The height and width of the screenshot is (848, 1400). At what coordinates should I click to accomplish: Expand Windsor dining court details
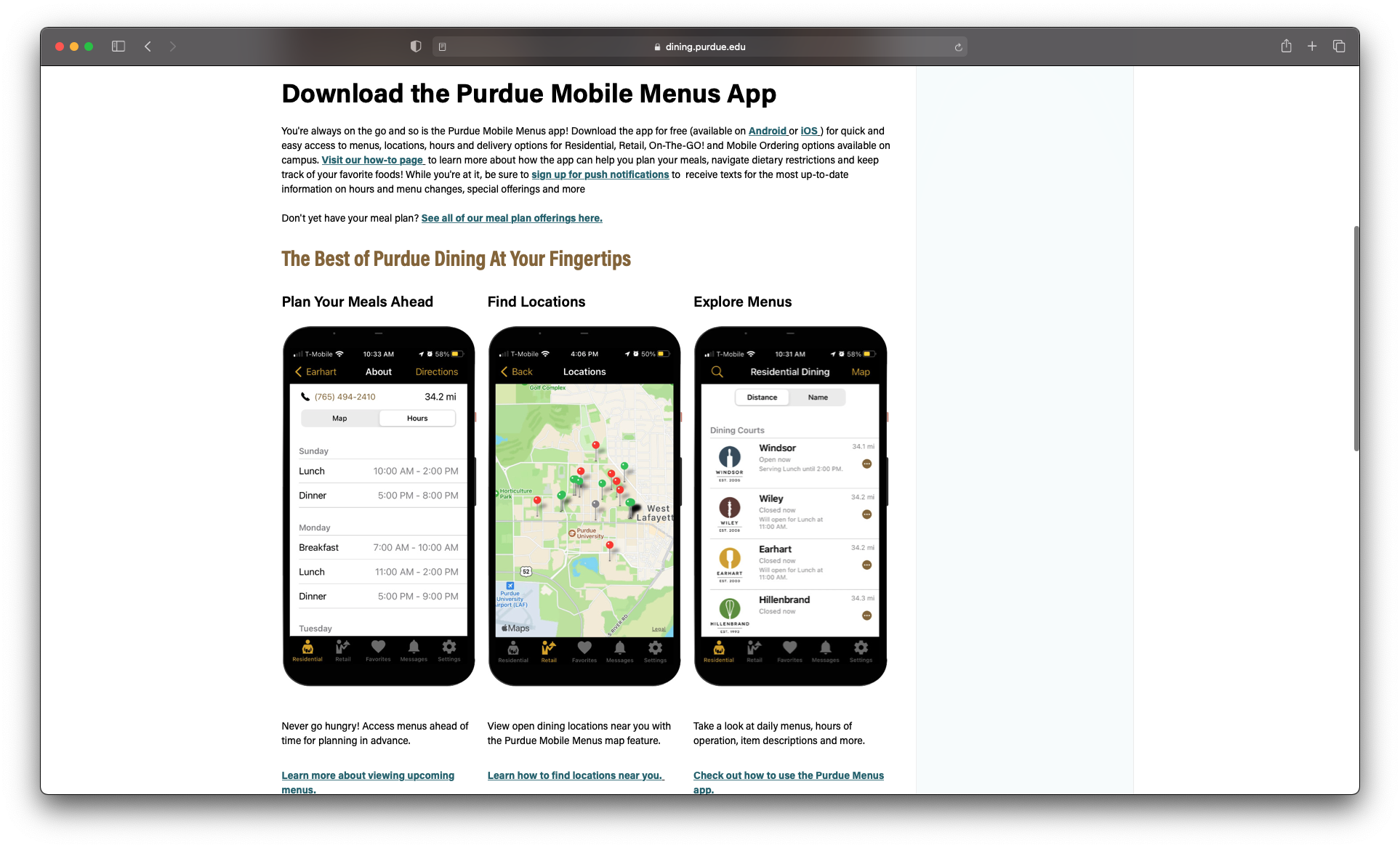pyautogui.click(x=865, y=463)
